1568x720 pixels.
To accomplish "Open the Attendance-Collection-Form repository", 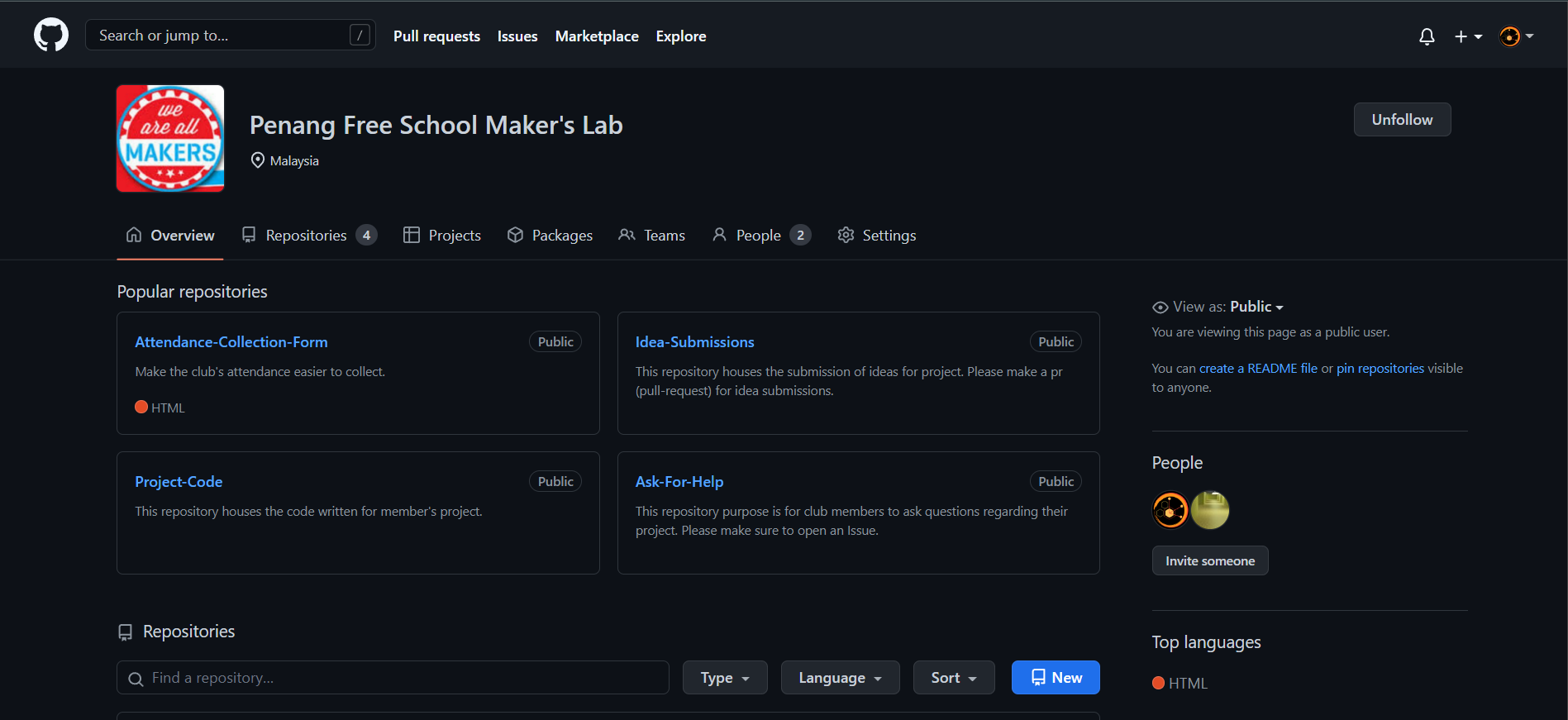I will 231,342.
